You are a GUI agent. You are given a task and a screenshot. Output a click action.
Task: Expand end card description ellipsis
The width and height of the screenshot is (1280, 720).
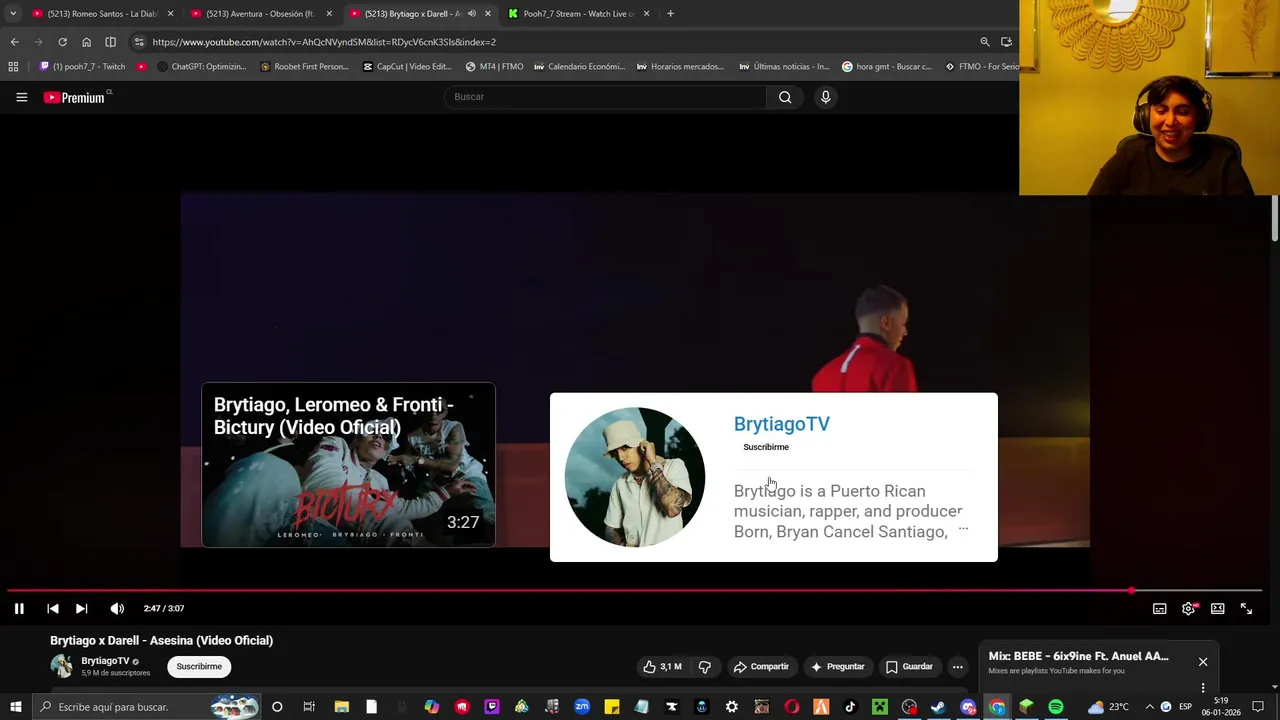pyautogui.click(x=963, y=529)
